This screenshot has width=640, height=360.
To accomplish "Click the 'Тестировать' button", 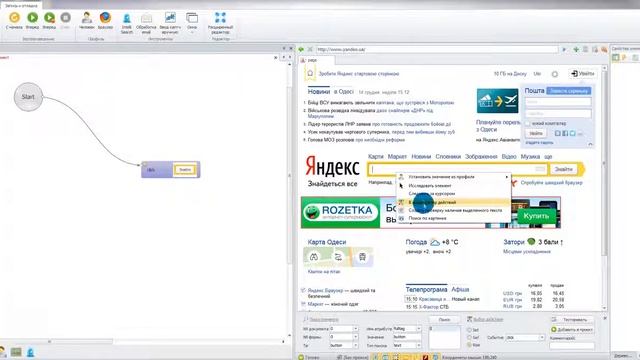I will [x=575, y=320].
